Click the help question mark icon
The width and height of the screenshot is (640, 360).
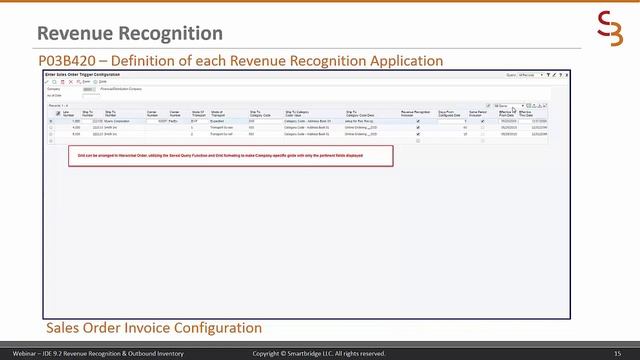560,75
